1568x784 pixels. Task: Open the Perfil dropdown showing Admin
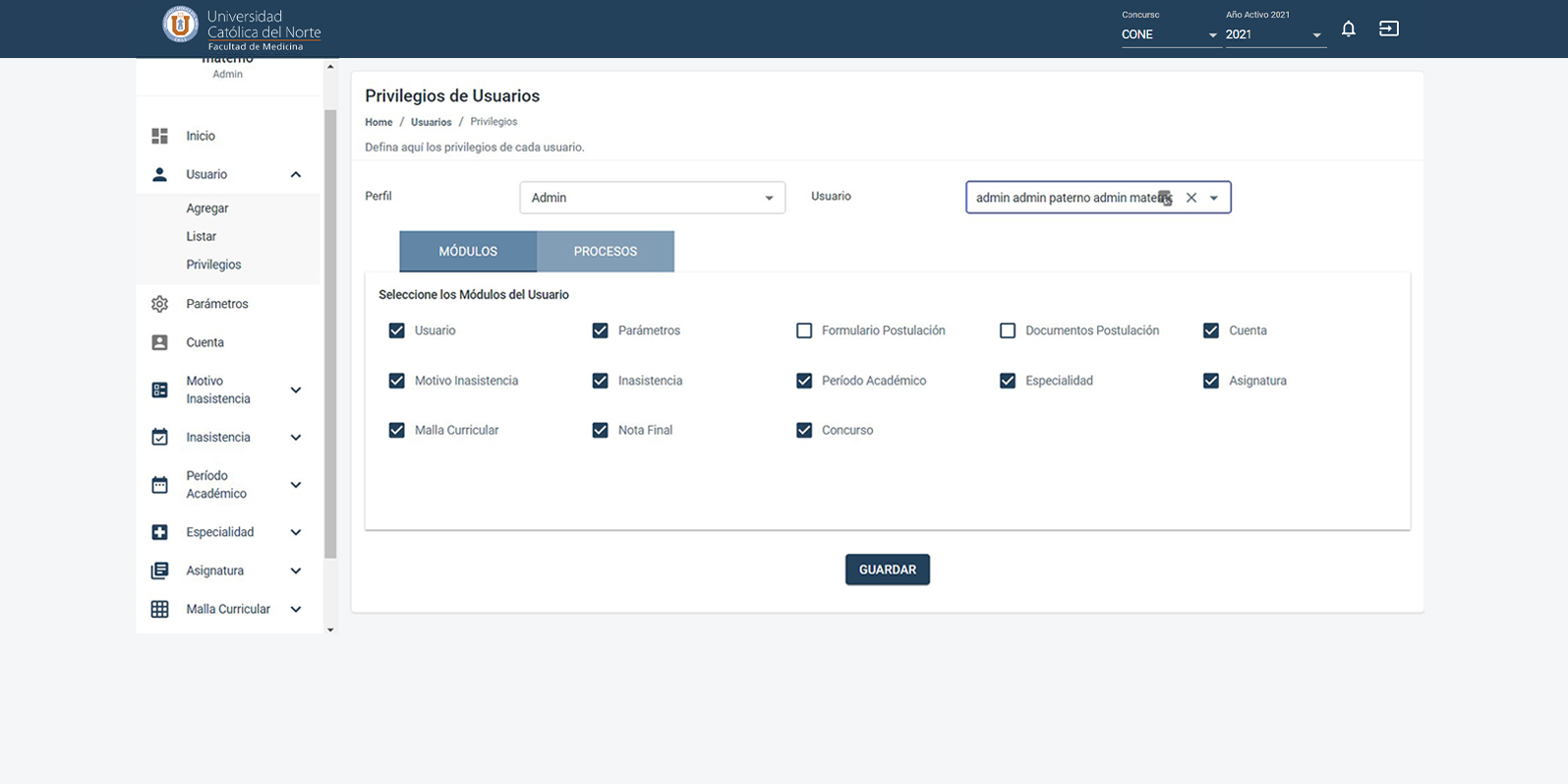(x=652, y=198)
